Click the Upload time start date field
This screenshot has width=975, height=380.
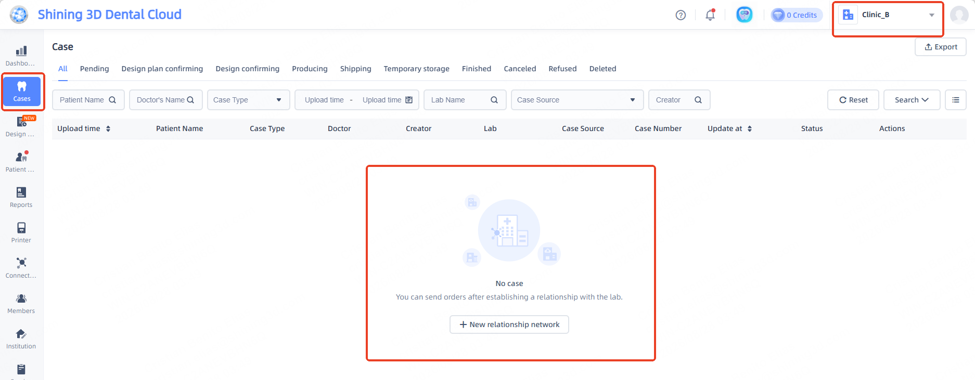pos(325,100)
